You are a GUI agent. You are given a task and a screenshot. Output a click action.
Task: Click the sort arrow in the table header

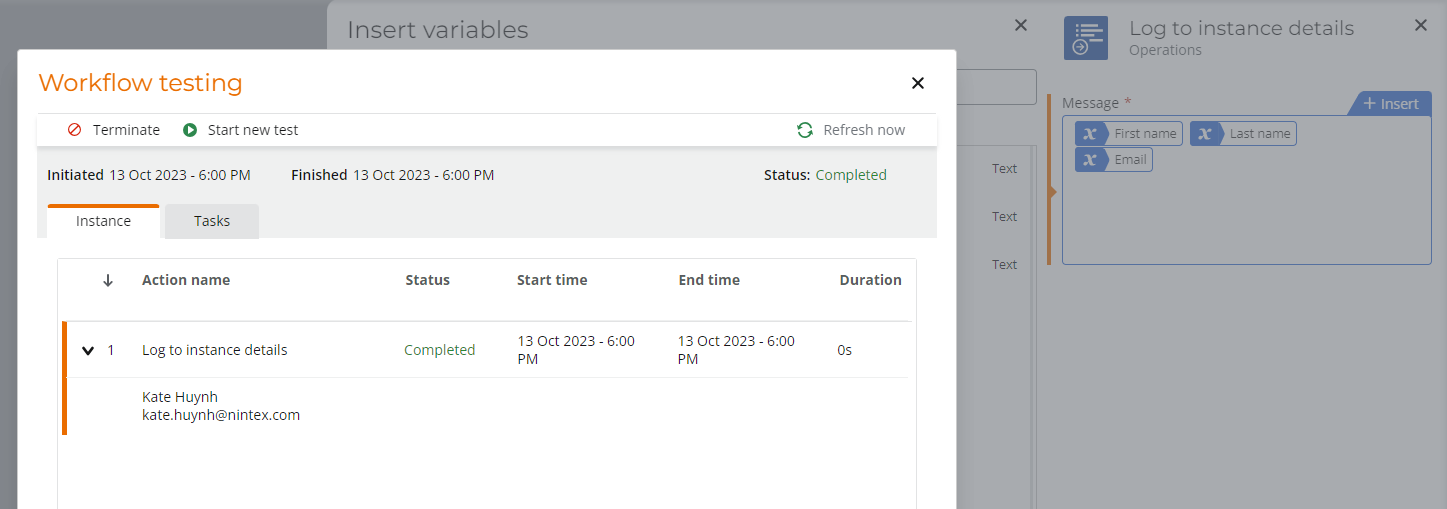pos(108,281)
